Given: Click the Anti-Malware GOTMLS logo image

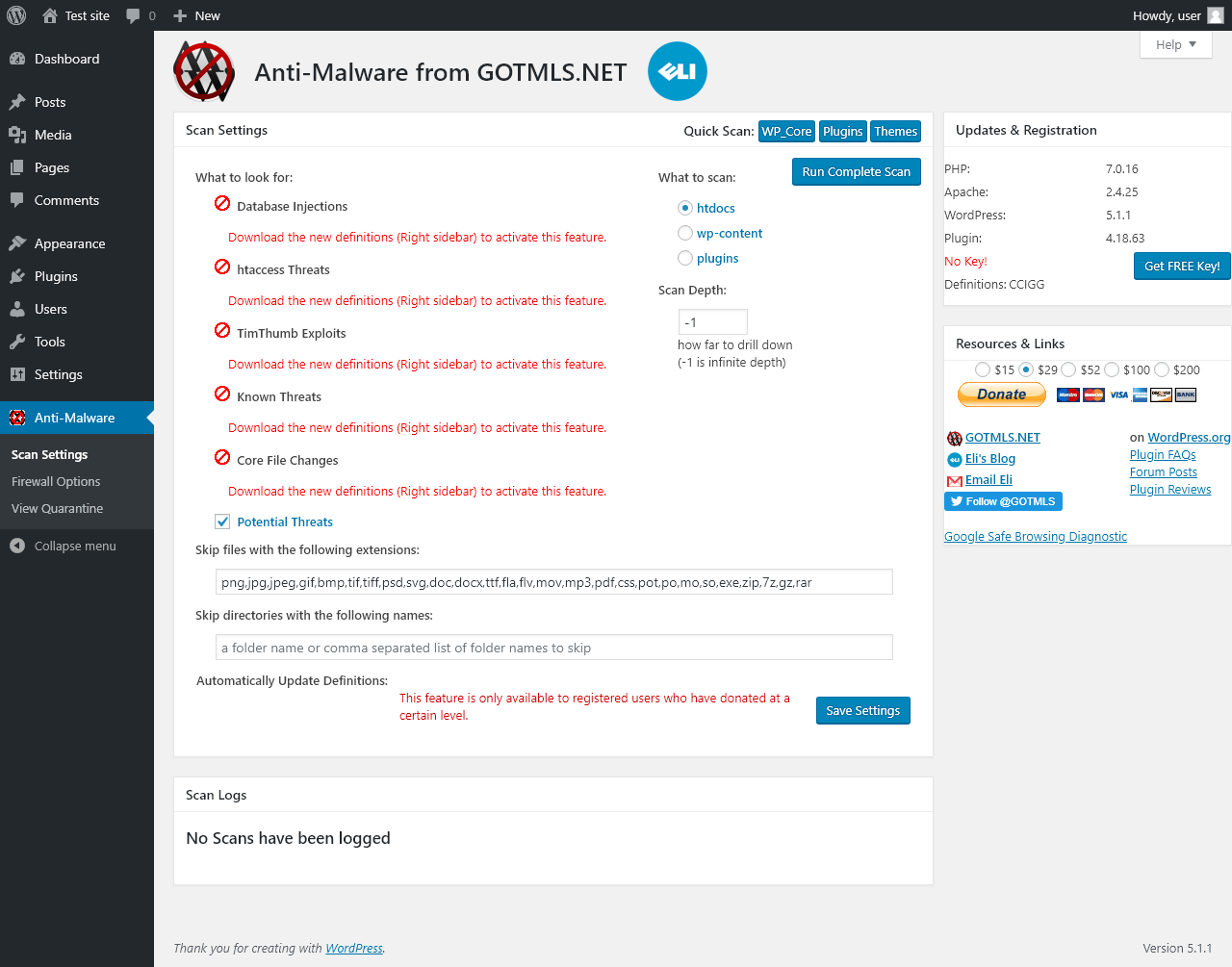Looking at the screenshot, I should (x=204, y=71).
